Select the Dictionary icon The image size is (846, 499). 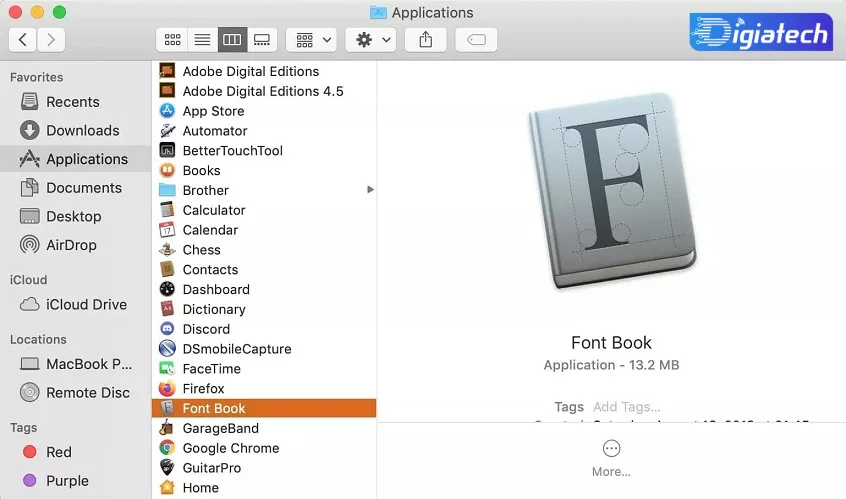point(167,309)
